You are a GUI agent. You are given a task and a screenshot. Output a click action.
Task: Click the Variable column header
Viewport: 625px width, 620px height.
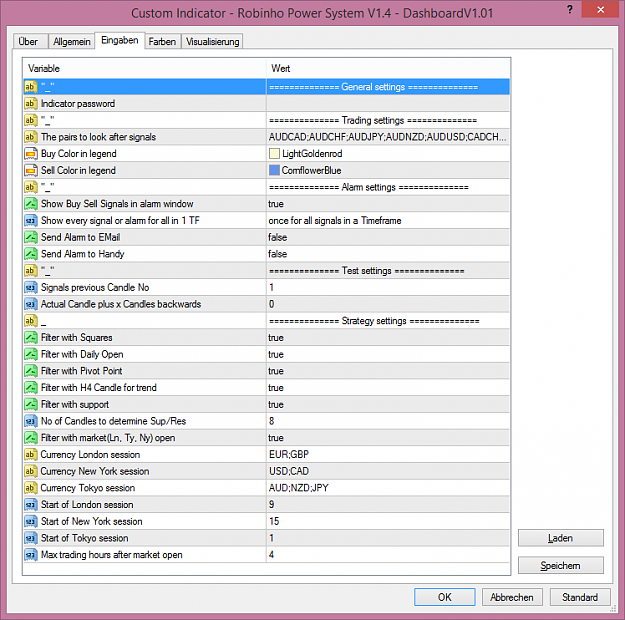coord(144,69)
